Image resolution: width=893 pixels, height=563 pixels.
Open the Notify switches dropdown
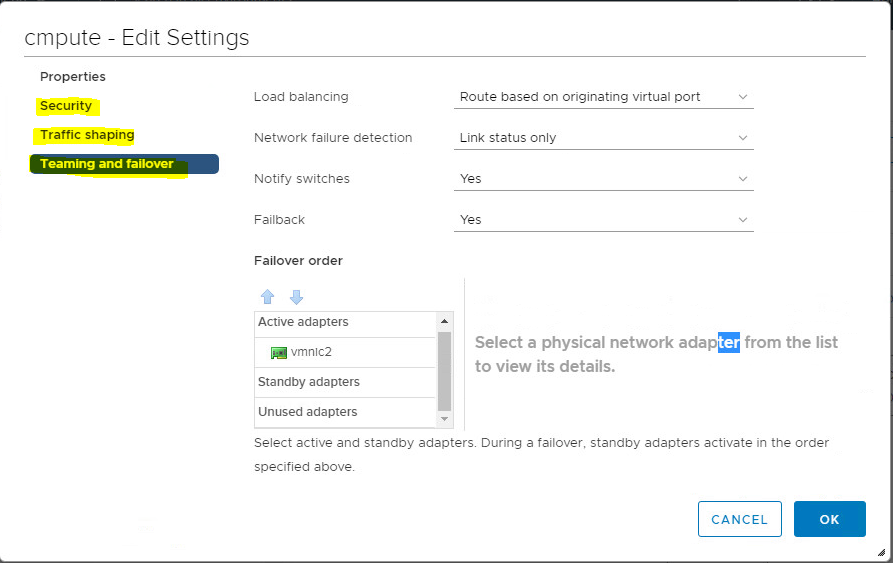tap(603, 179)
